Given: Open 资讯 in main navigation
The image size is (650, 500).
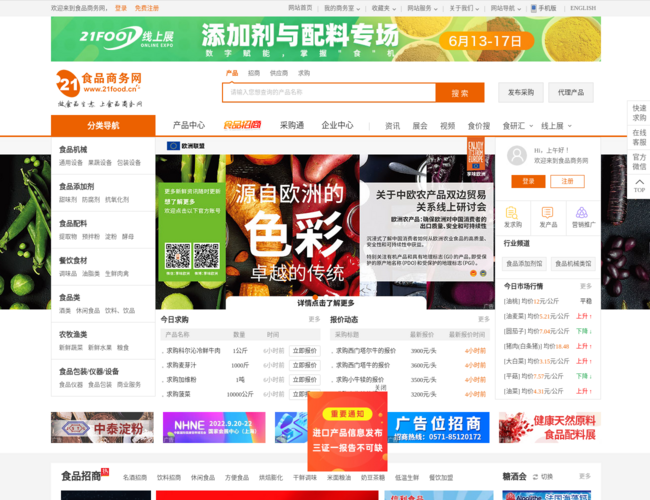Looking at the screenshot, I should pos(392,126).
